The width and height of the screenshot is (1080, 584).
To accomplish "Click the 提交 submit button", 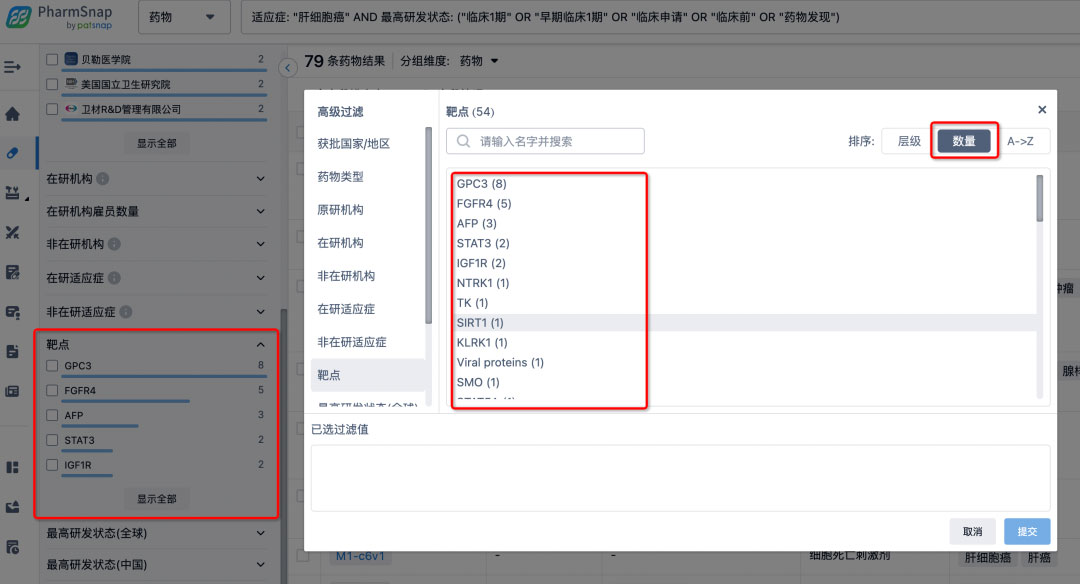I will click(1027, 531).
